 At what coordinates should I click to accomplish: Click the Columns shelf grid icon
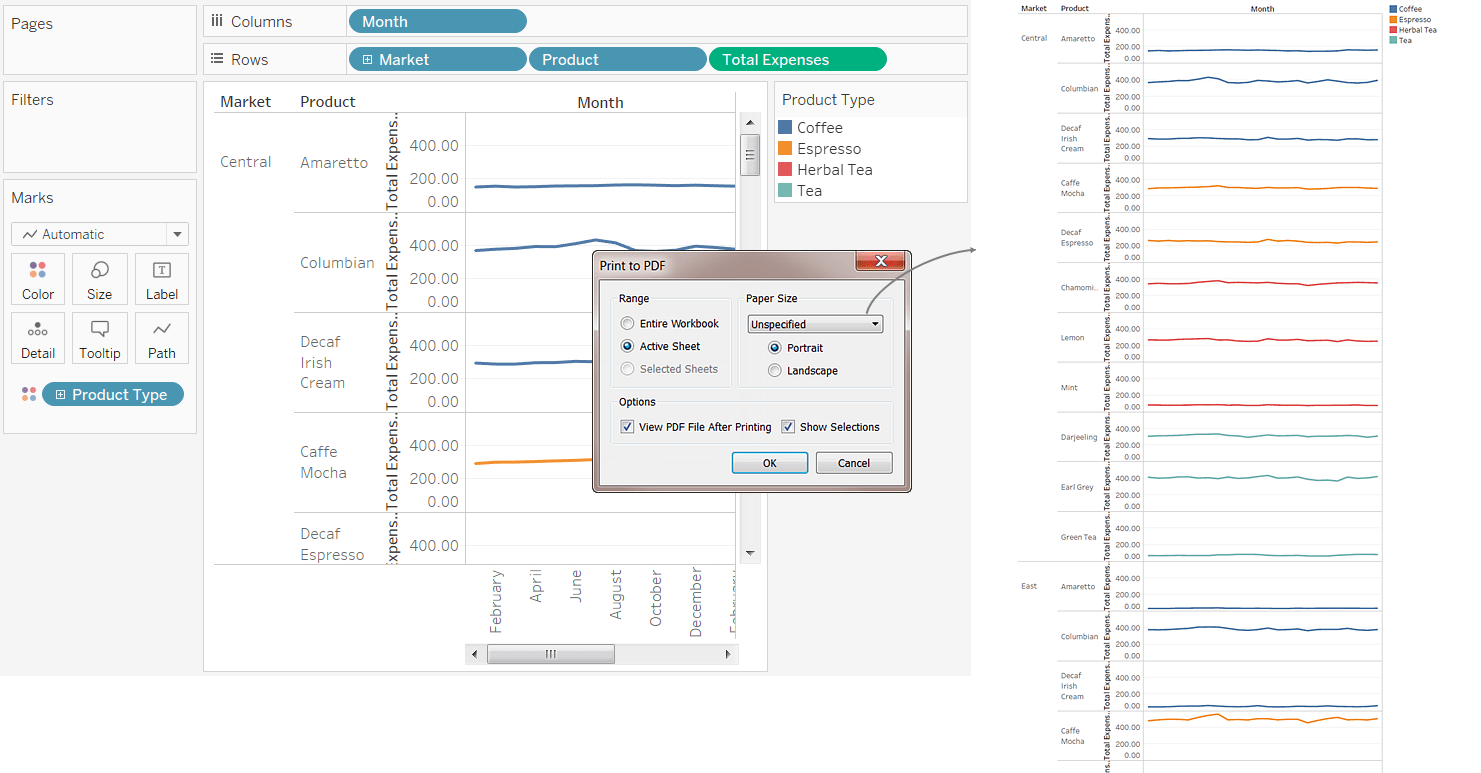tap(218, 20)
